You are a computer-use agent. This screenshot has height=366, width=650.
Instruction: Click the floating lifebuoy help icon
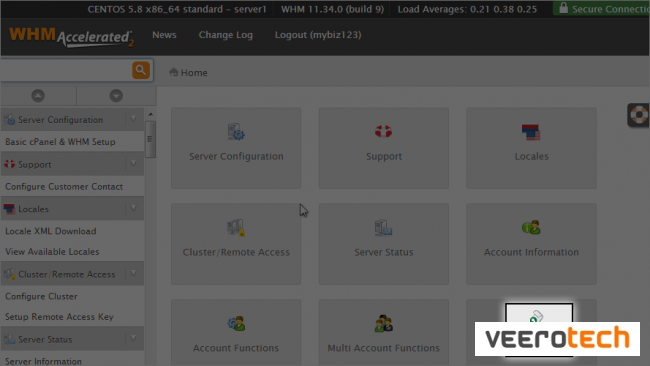(639, 115)
